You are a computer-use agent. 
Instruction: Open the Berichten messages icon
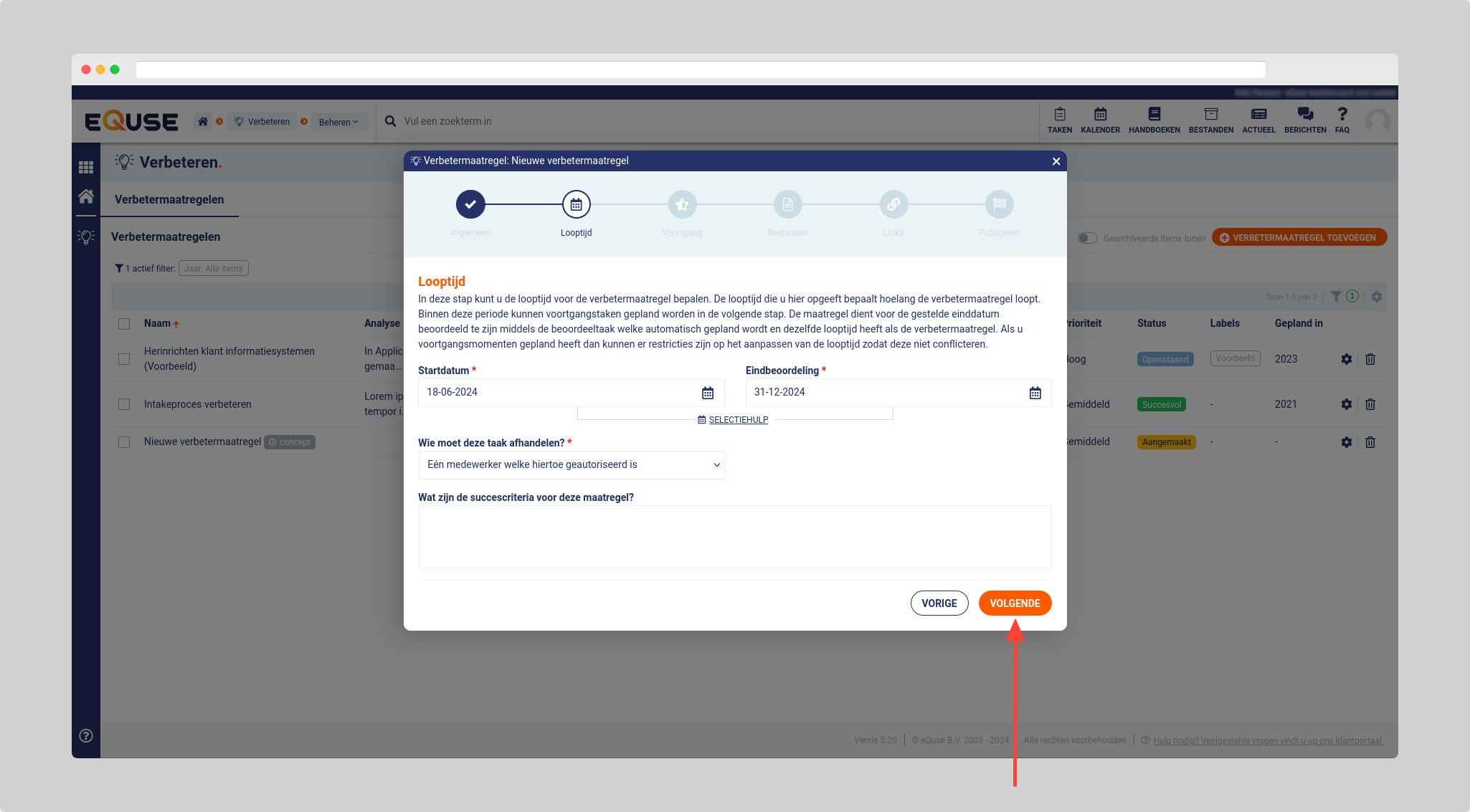1304,120
